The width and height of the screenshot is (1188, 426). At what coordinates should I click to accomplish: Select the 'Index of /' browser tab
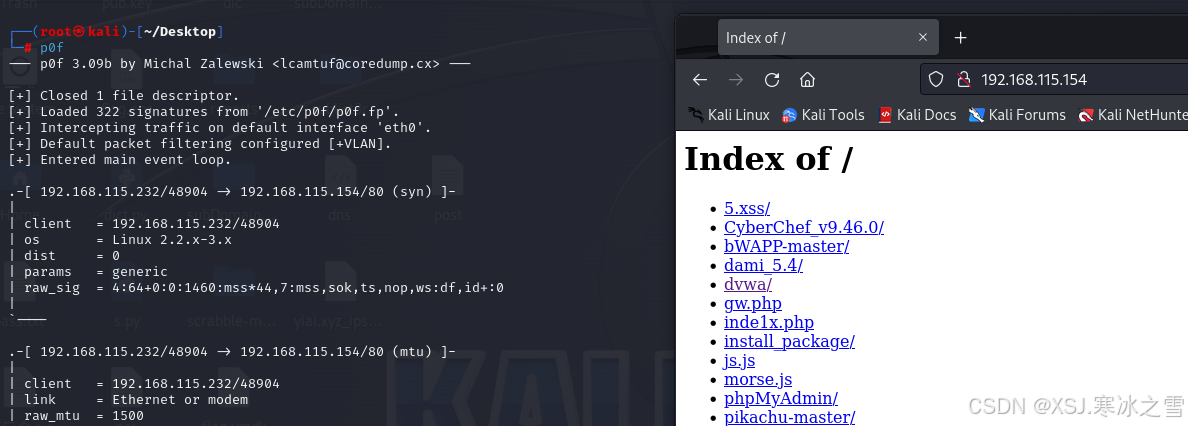click(828, 37)
